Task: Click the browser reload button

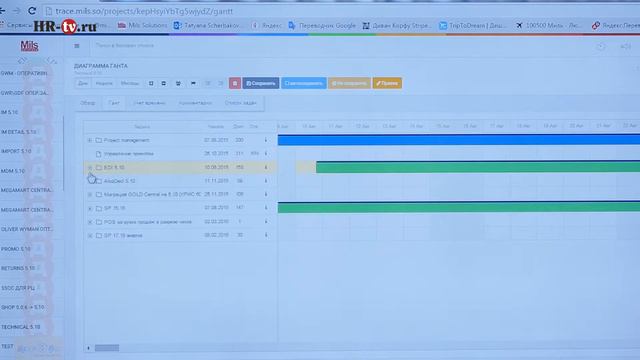Action: [x=32, y=11]
